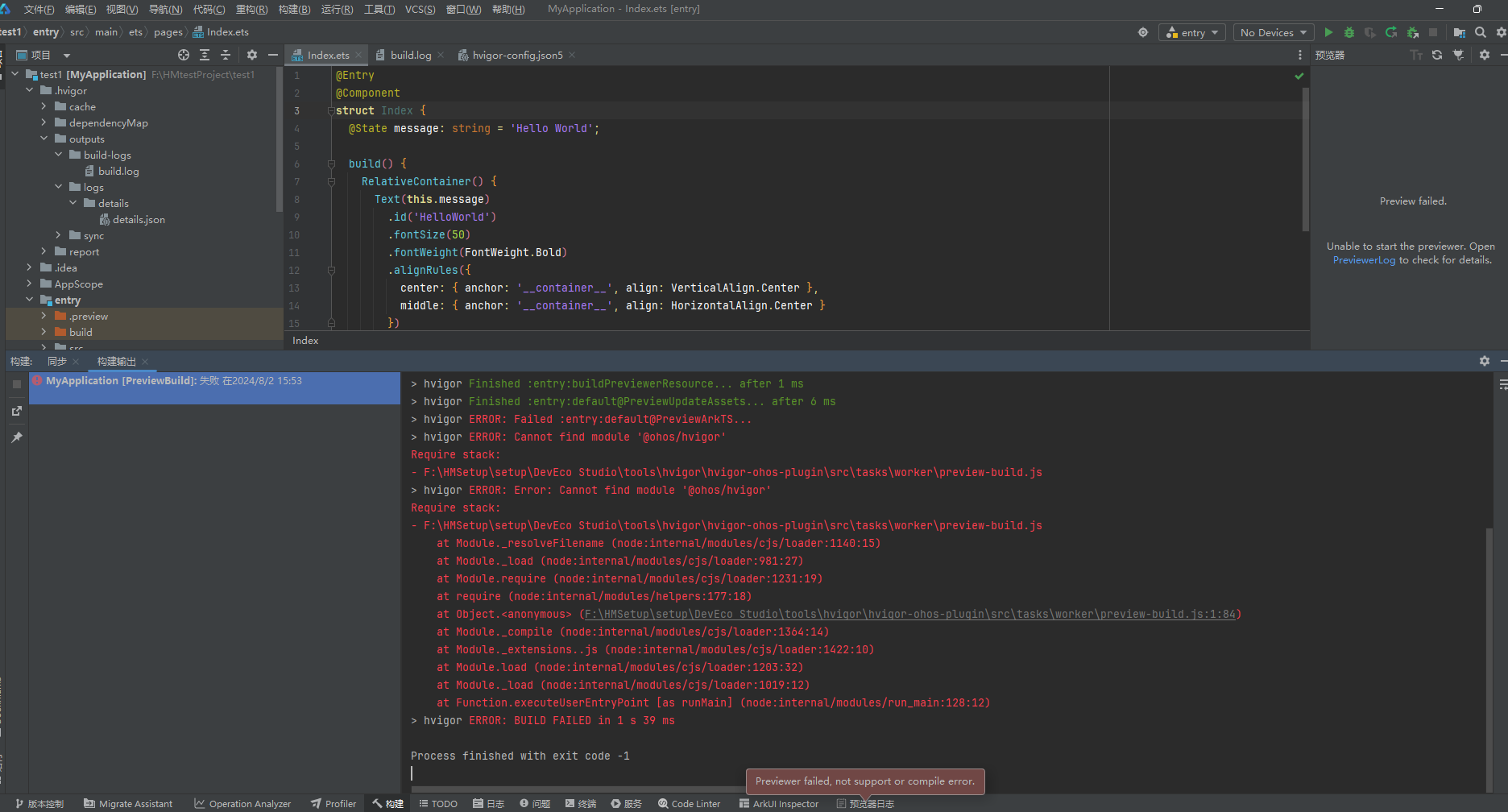
Task: Run the app with the green play button
Action: (1328, 32)
